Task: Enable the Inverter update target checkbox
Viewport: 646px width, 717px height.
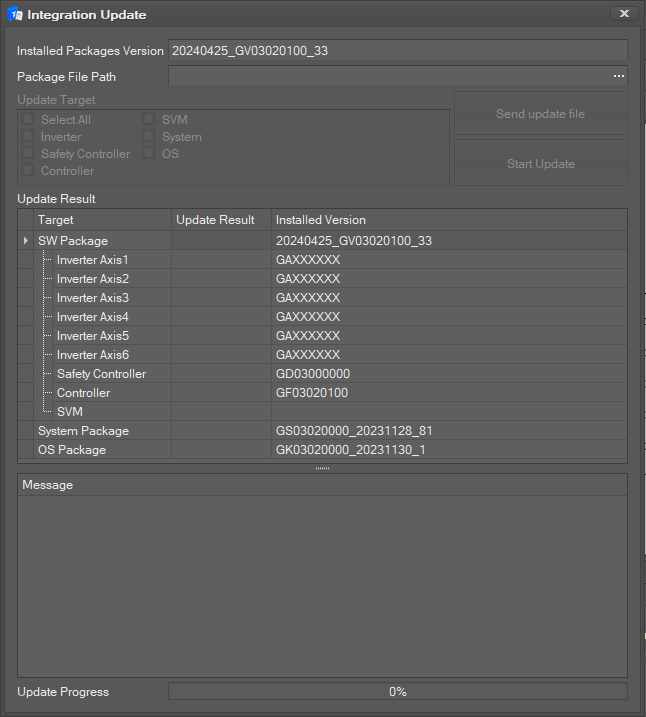Action: (x=28, y=137)
